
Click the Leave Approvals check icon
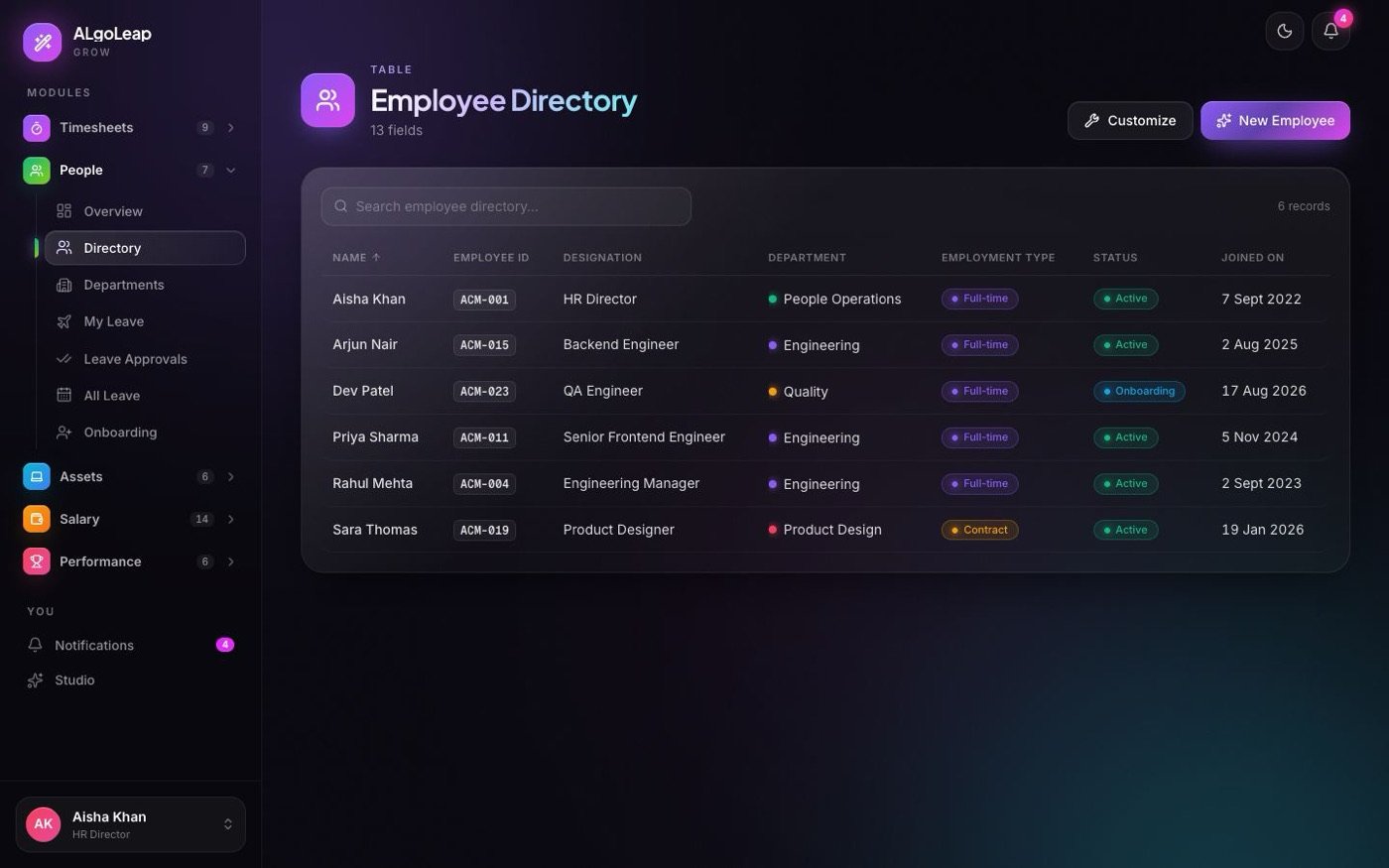(64, 359)
